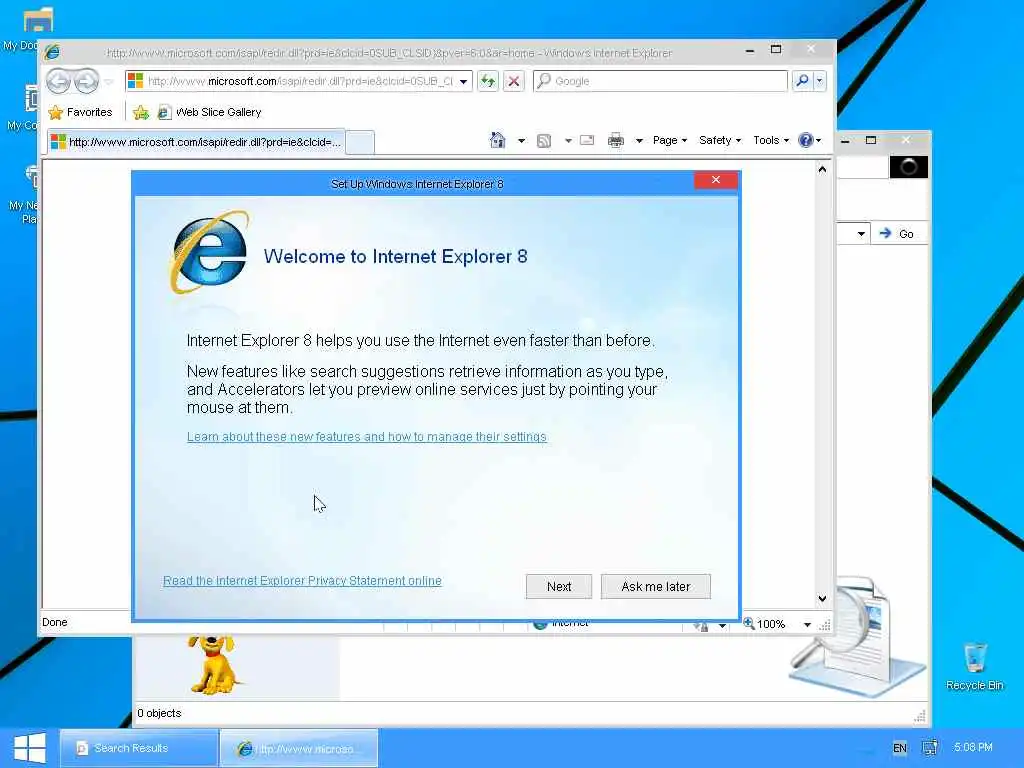The height and width of the screenshot is (768, 1024).
Task: Click the My Computer desktop icon
Action: [x=31, y=99]
